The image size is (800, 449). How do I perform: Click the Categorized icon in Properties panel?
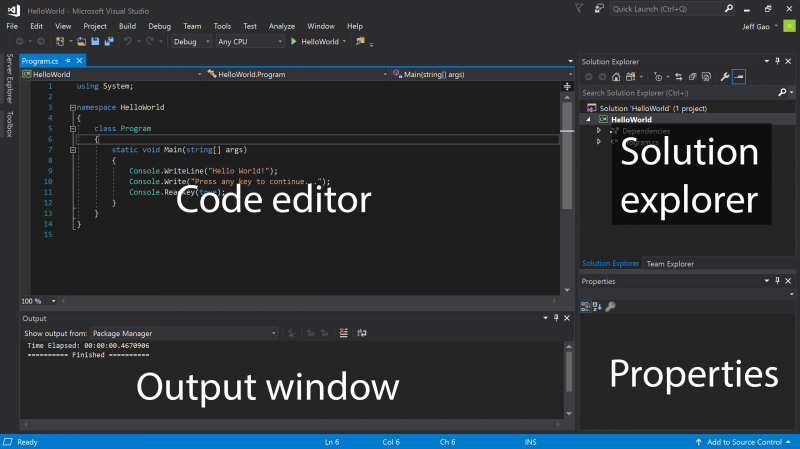point(585,306)
